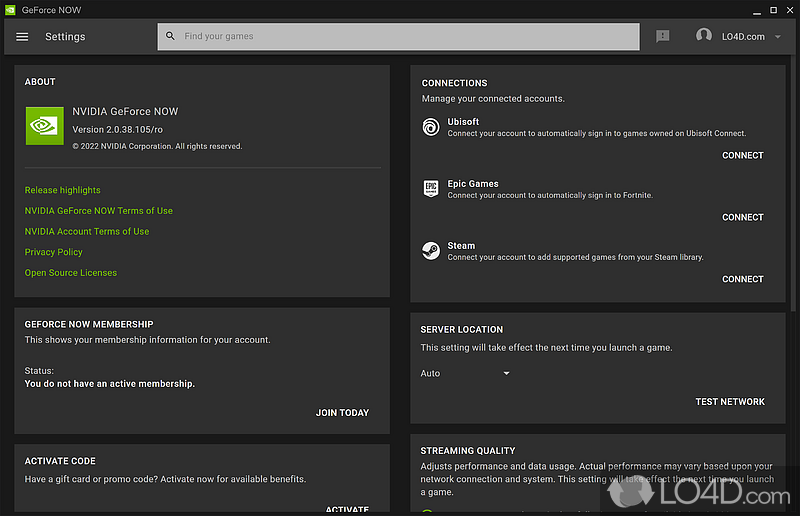
Task: Click the TEST NETWORK button
Action: tap(730, 402)
